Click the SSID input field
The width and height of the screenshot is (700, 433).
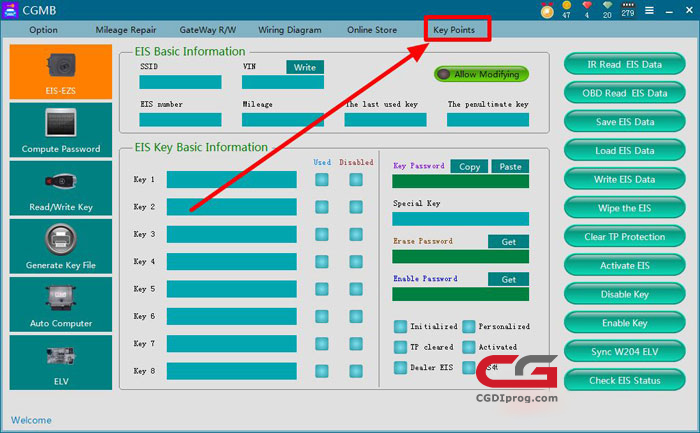click(180, 82)
